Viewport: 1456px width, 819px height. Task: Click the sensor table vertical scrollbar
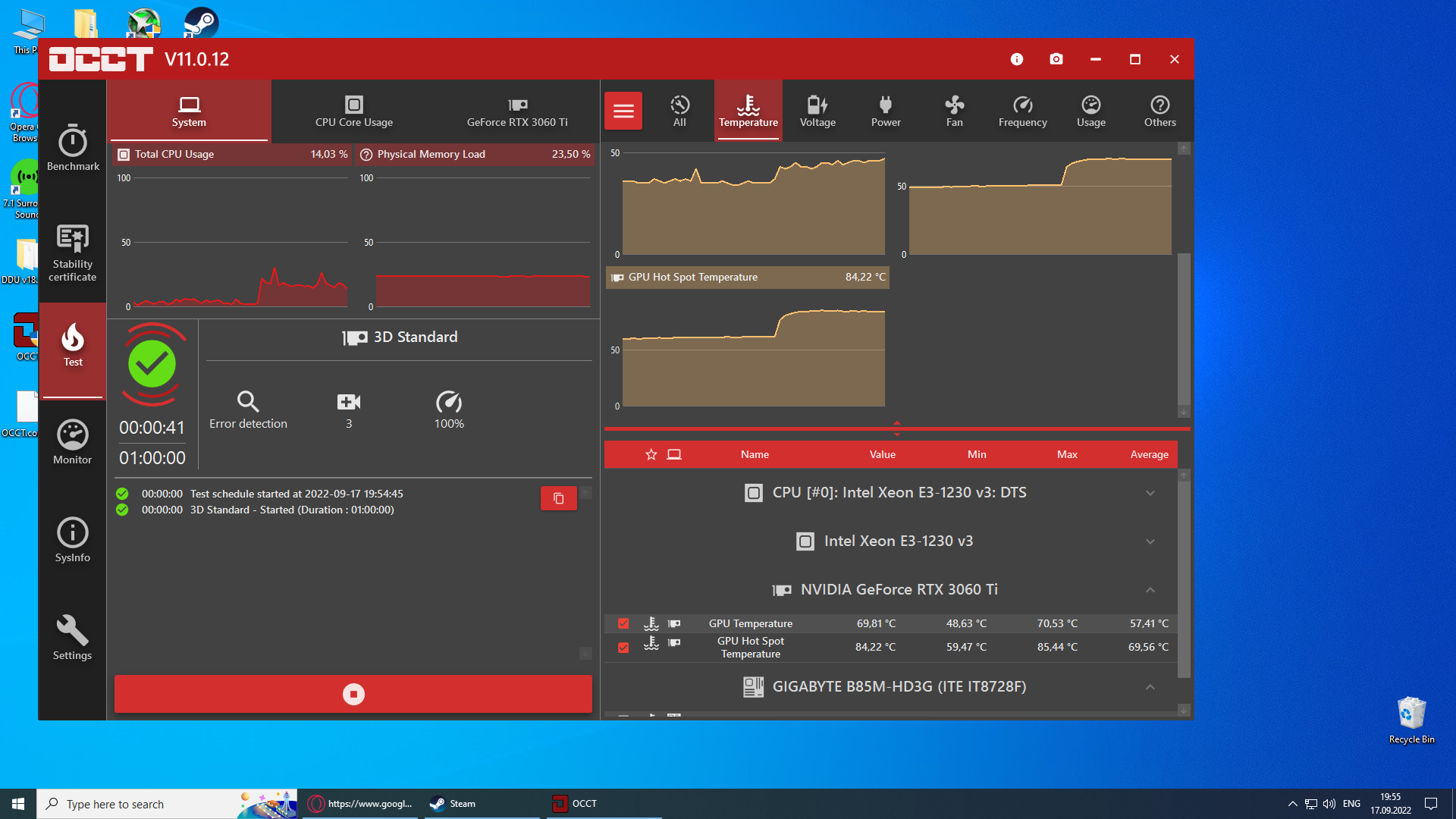click(1184, 576)
